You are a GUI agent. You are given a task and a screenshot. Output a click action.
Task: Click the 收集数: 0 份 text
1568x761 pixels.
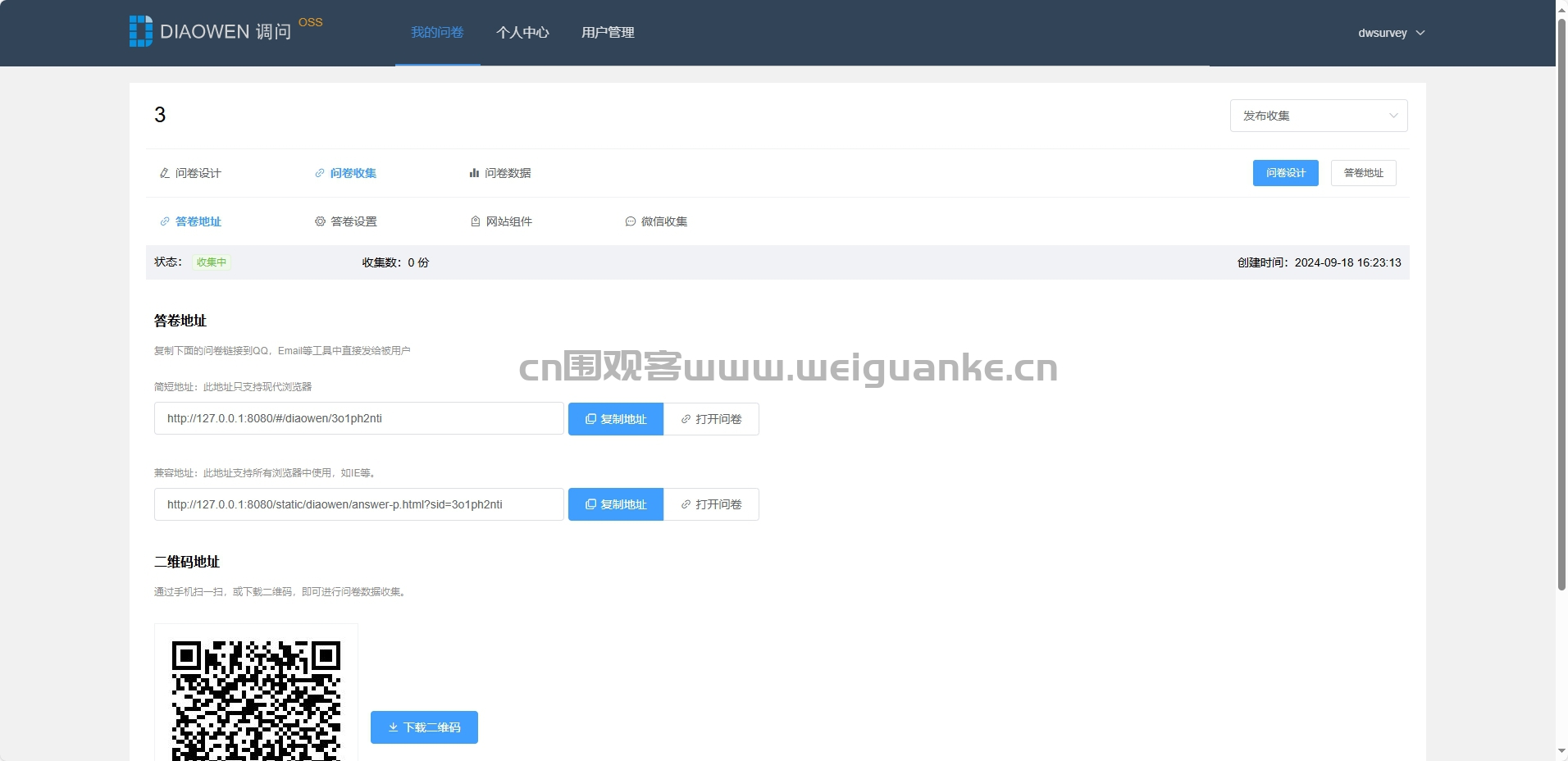[395, 262]
